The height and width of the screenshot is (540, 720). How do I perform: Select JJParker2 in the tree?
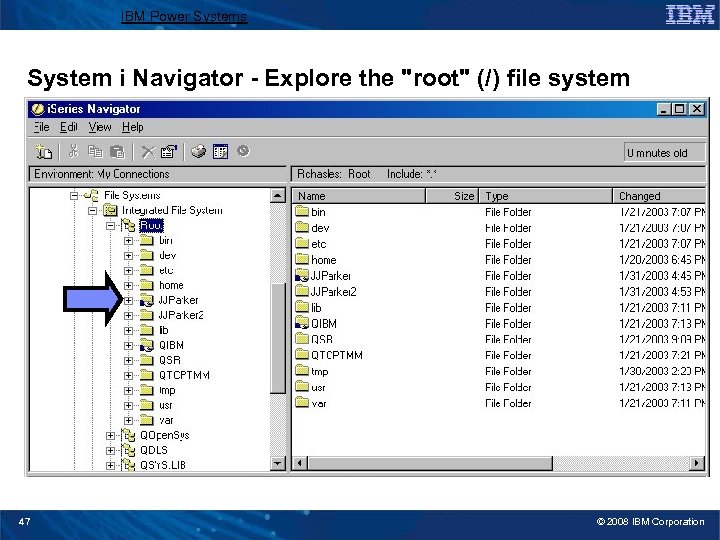click(x=181, y=315)
